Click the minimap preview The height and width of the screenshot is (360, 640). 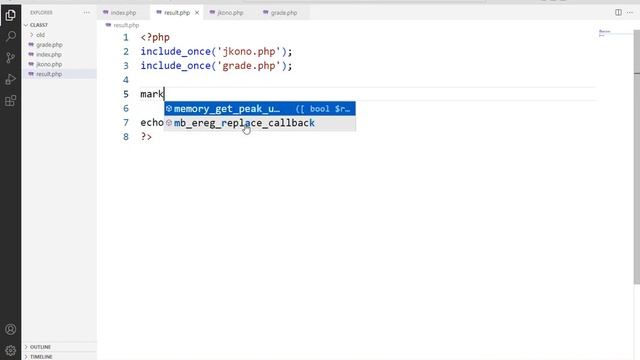pyautogui.click(x=605, y=33)
